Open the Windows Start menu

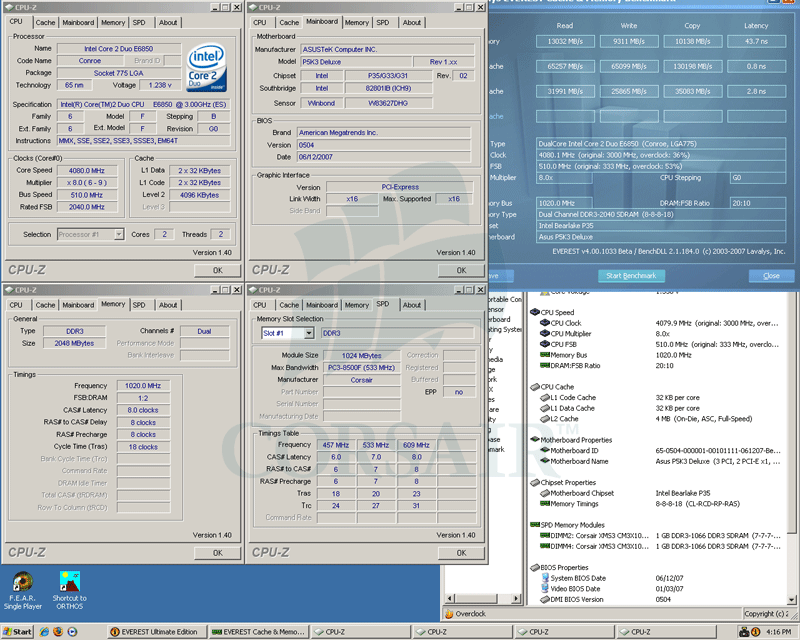pos(17,632)
